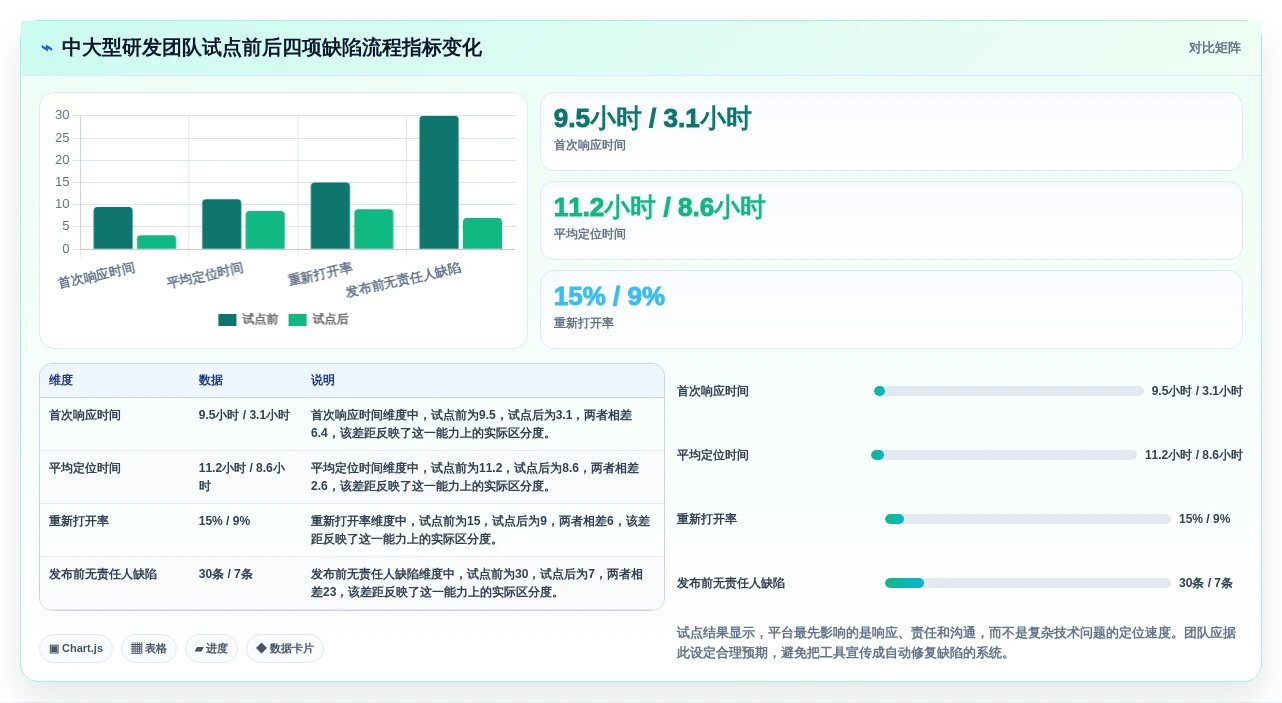Click the 试点后 bar for 首次响应时间
1282x703 pixels.
pyautogui.click(x=156, y=242)
